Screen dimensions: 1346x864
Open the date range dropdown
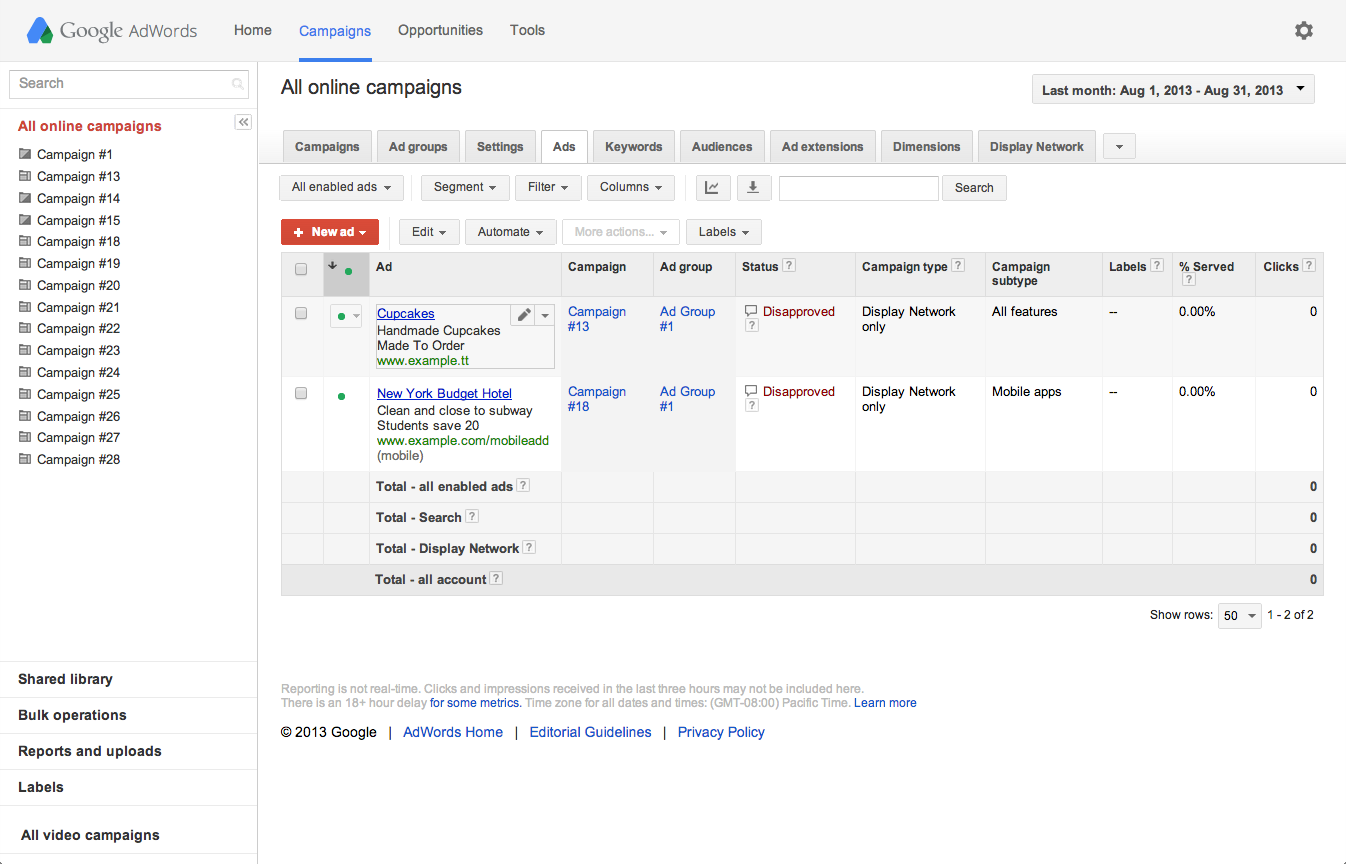(1173, 90)
